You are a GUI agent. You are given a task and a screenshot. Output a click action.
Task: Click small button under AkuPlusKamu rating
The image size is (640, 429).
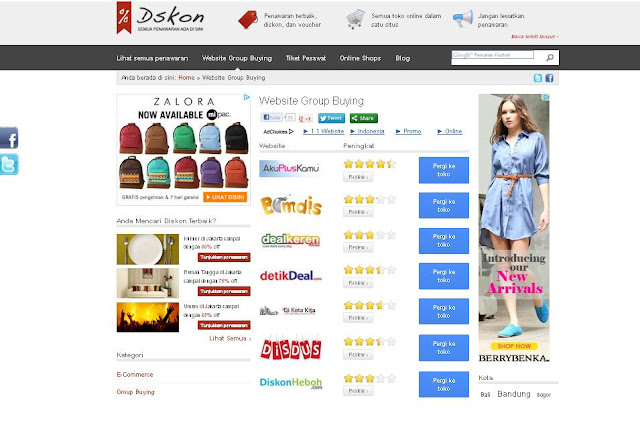coord(358,177)
